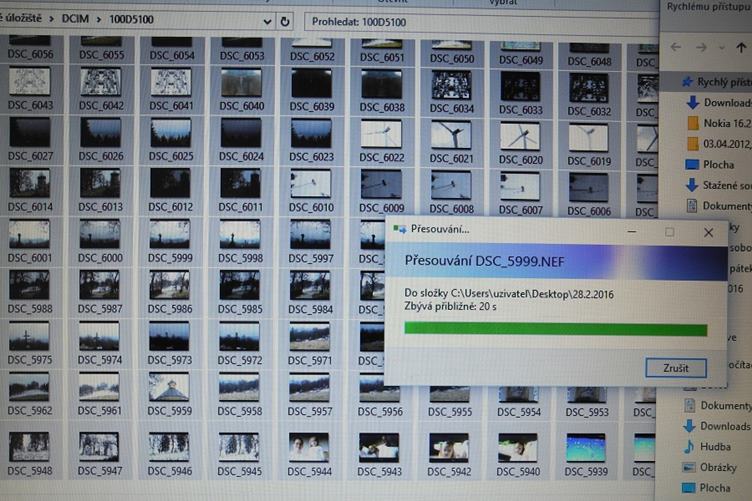The image size is (752, 501).
Task: Open Downloads above Hudba in sidebar
Action: [717, 426]
